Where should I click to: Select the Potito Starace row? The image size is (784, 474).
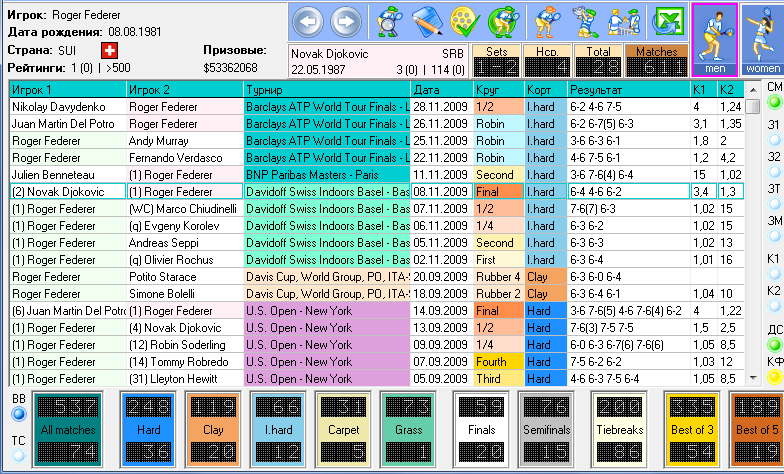[x=376, y=277]
